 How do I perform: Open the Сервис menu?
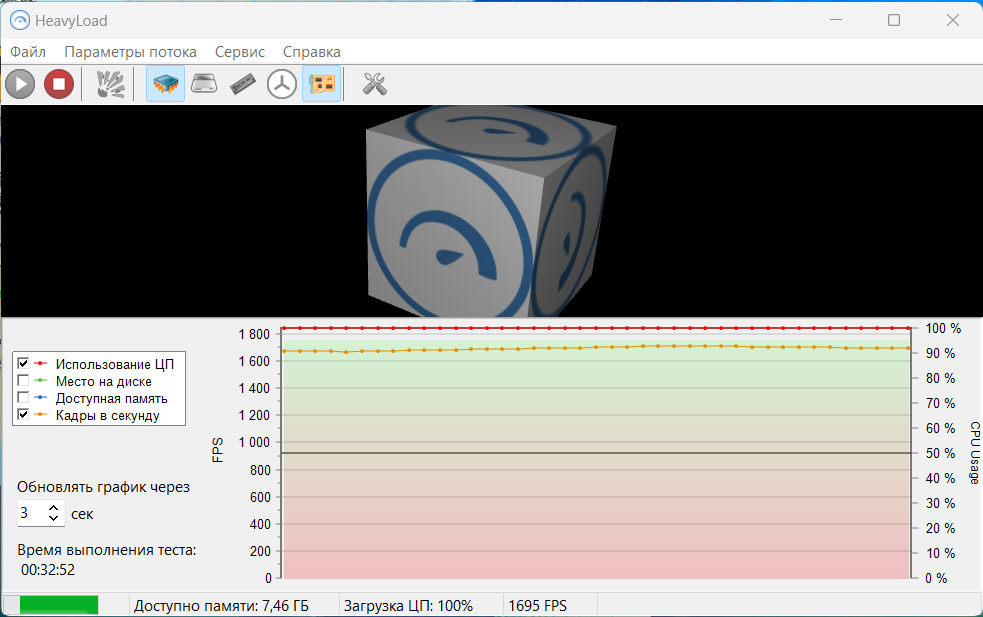click(240, 52)
